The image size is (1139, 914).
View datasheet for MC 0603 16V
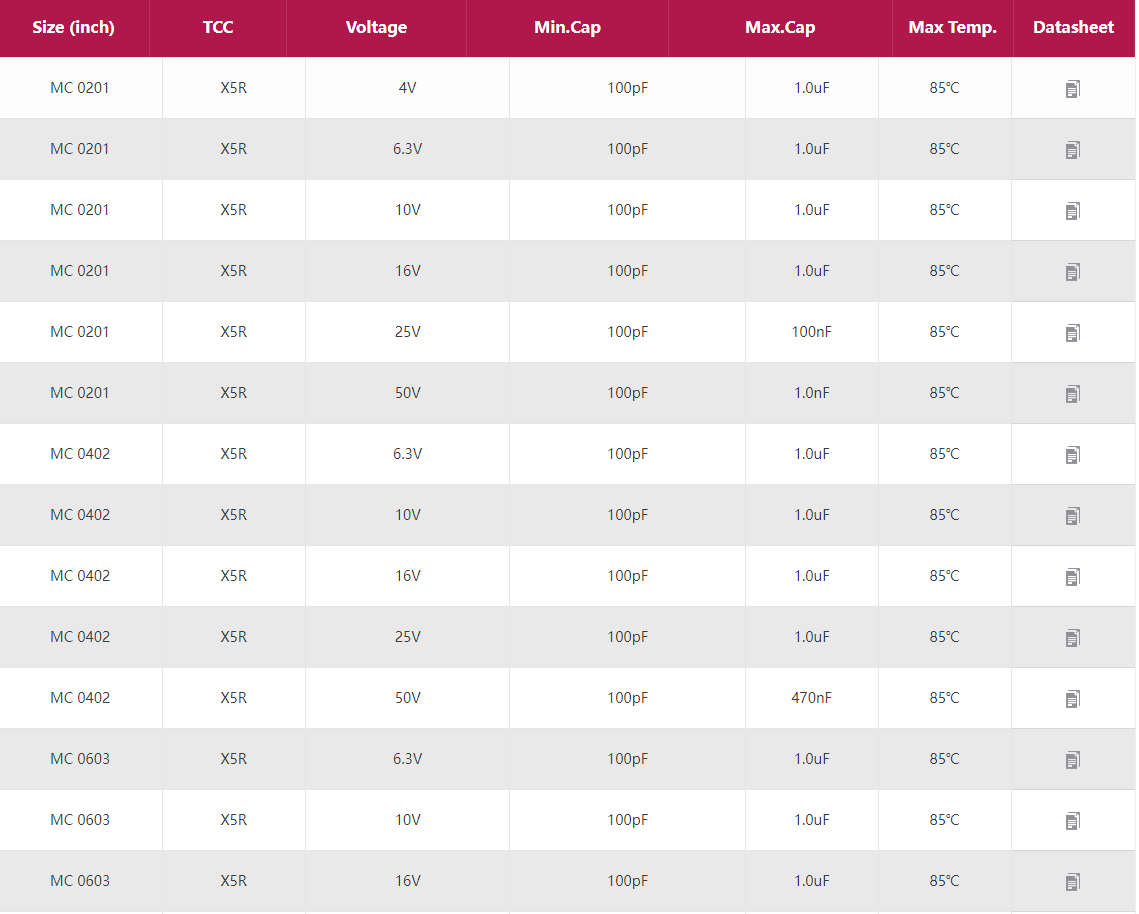pyautogui.click(x=1072, y=882)
